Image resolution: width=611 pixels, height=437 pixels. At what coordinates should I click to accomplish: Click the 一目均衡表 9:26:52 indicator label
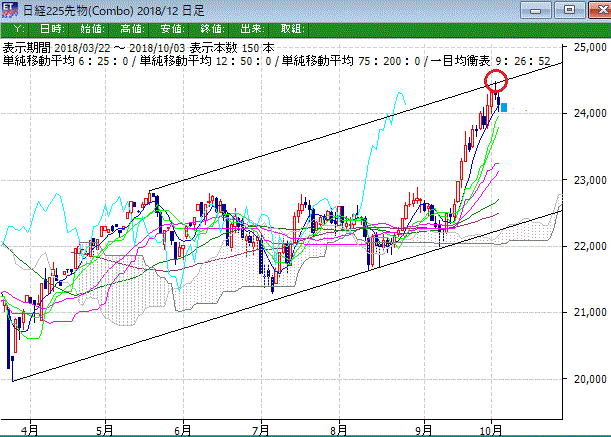coord(490,61)
